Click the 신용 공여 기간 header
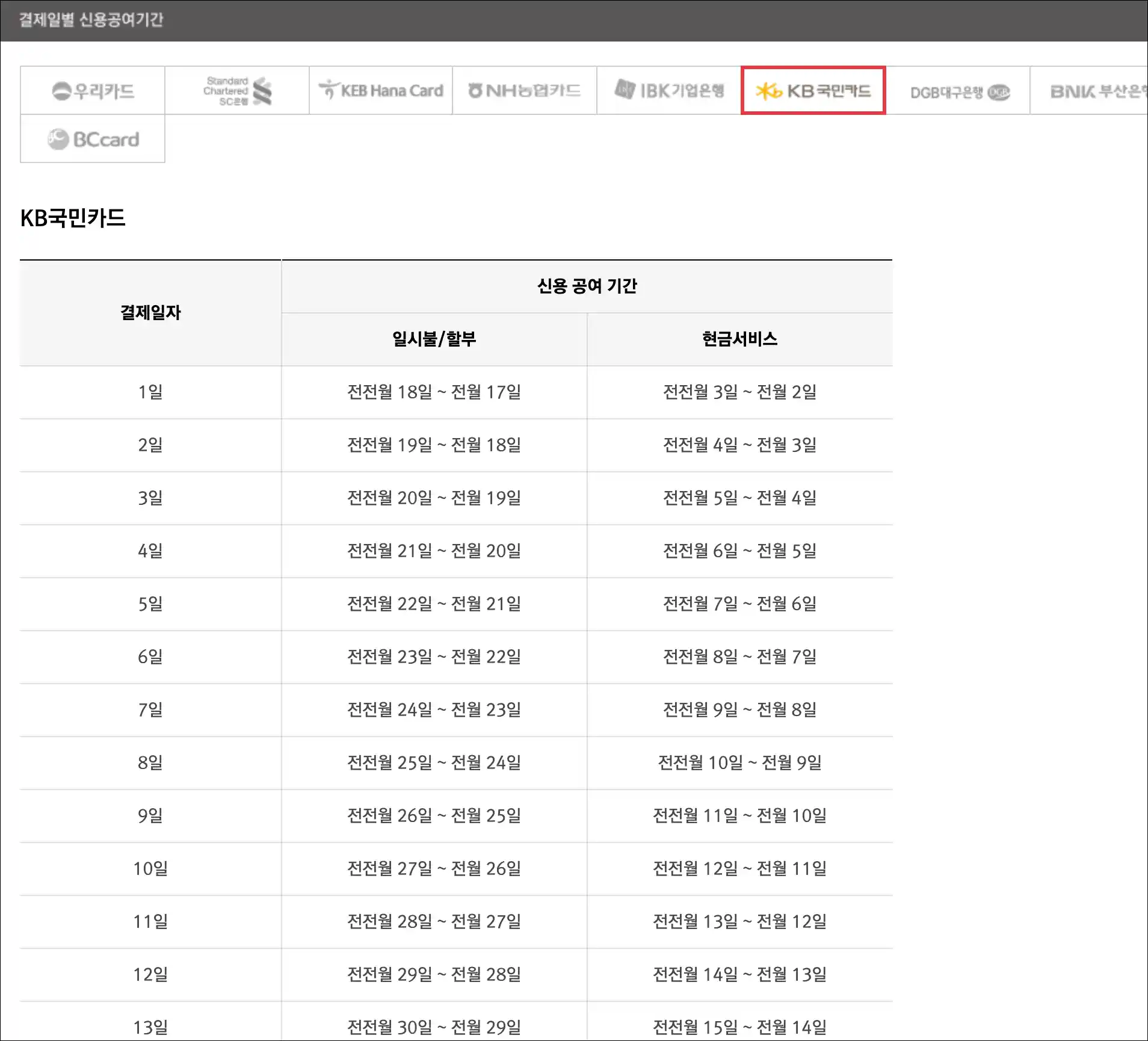The image size is (1148, 1041). tap(587, 286)
